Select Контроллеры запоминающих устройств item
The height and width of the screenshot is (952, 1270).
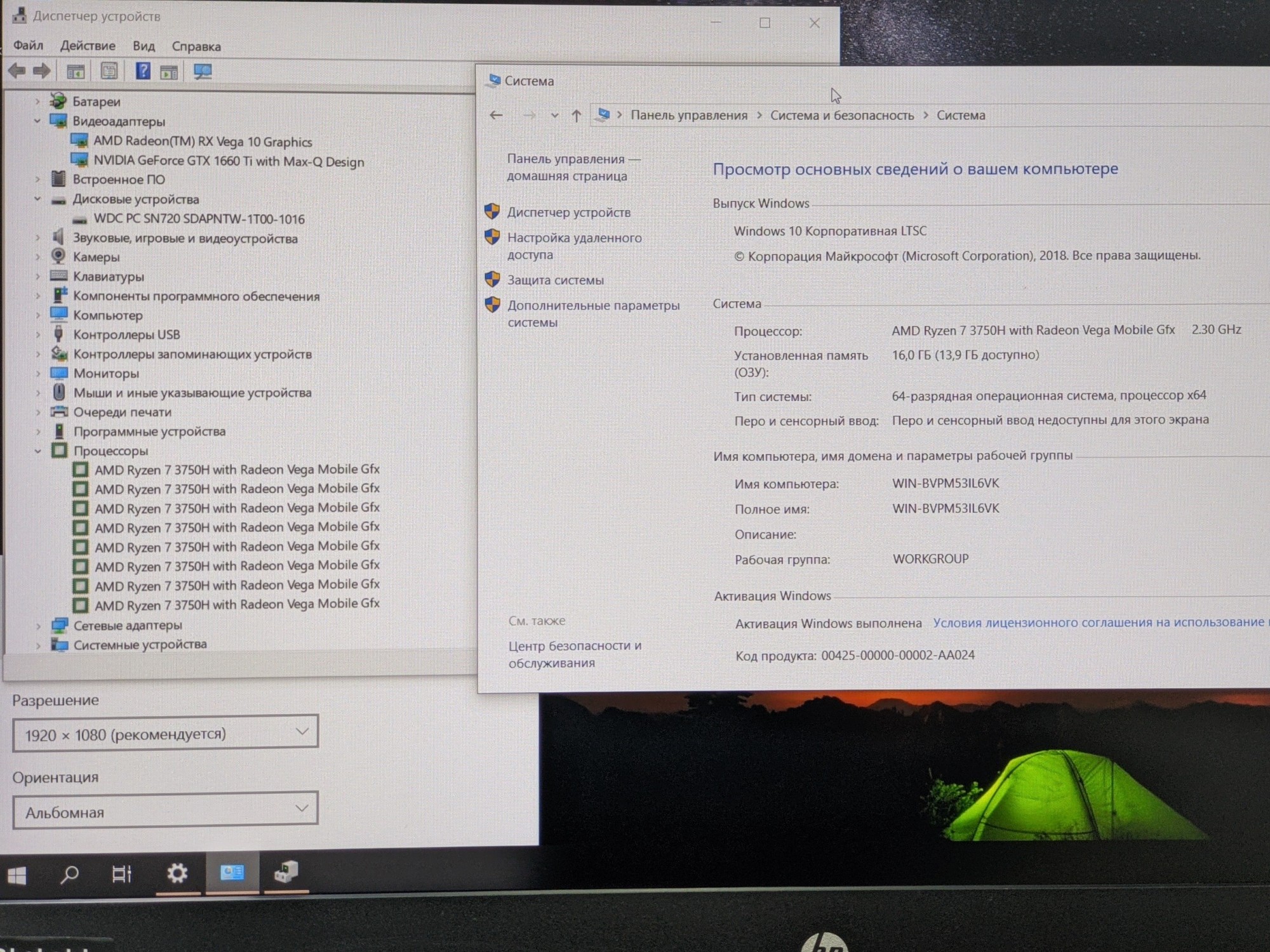pyautogui.click(x=192, y=354)
